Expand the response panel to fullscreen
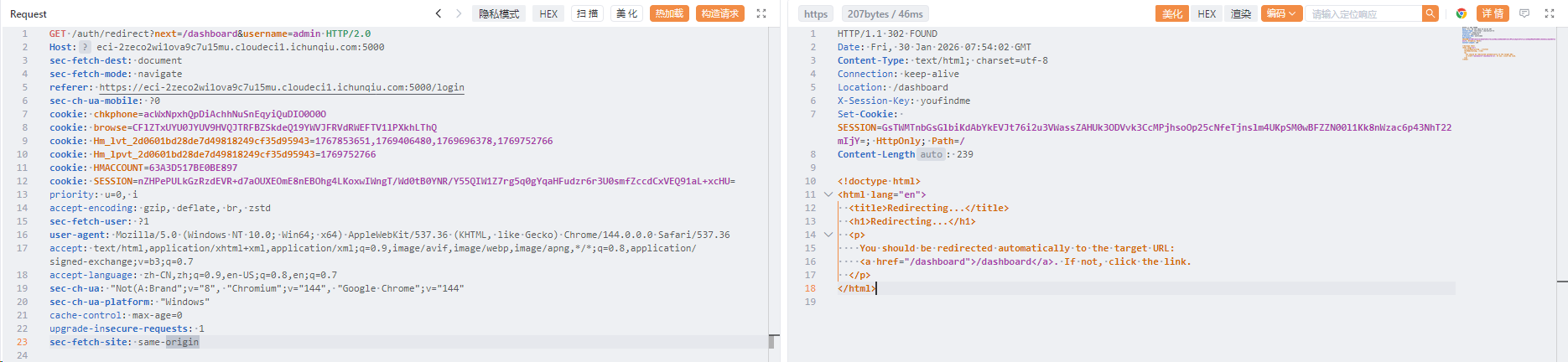 (x=1550, y=13)
